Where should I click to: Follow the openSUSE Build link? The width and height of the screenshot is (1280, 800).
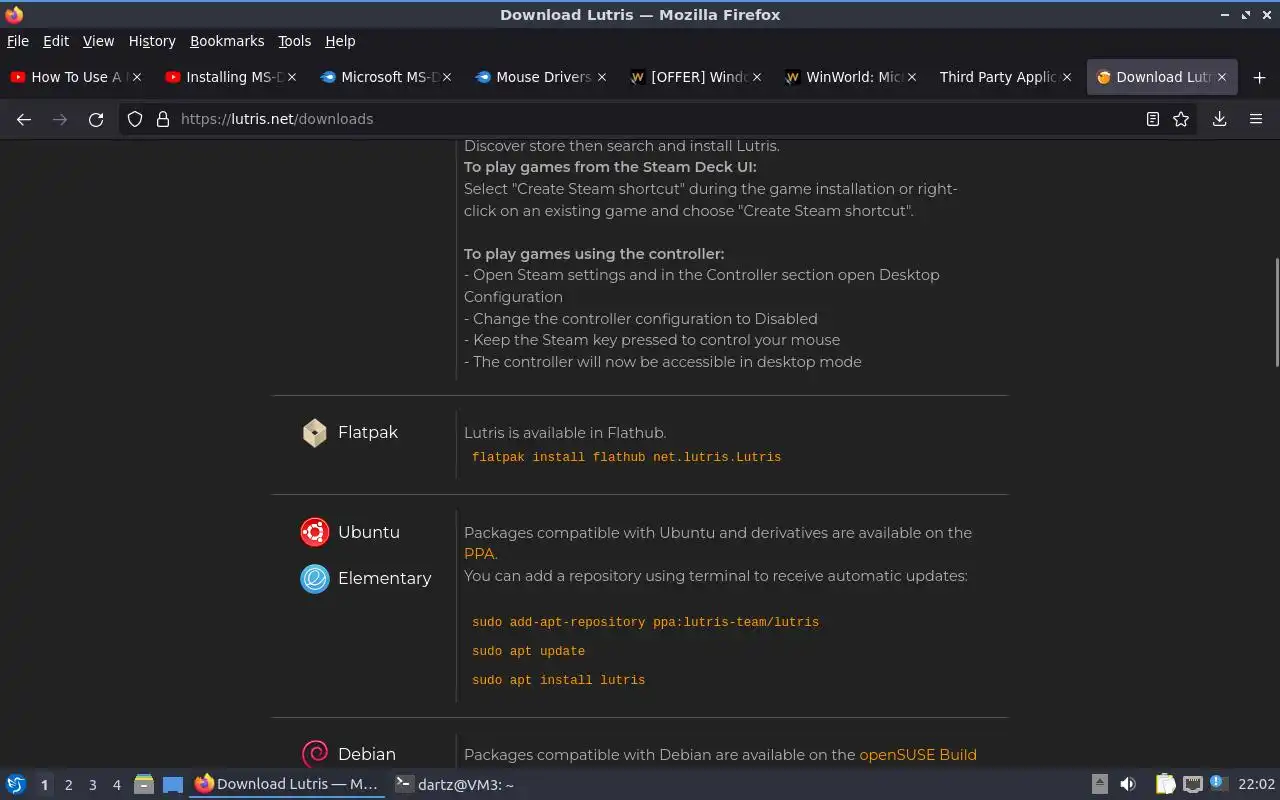tap(918, 755)
